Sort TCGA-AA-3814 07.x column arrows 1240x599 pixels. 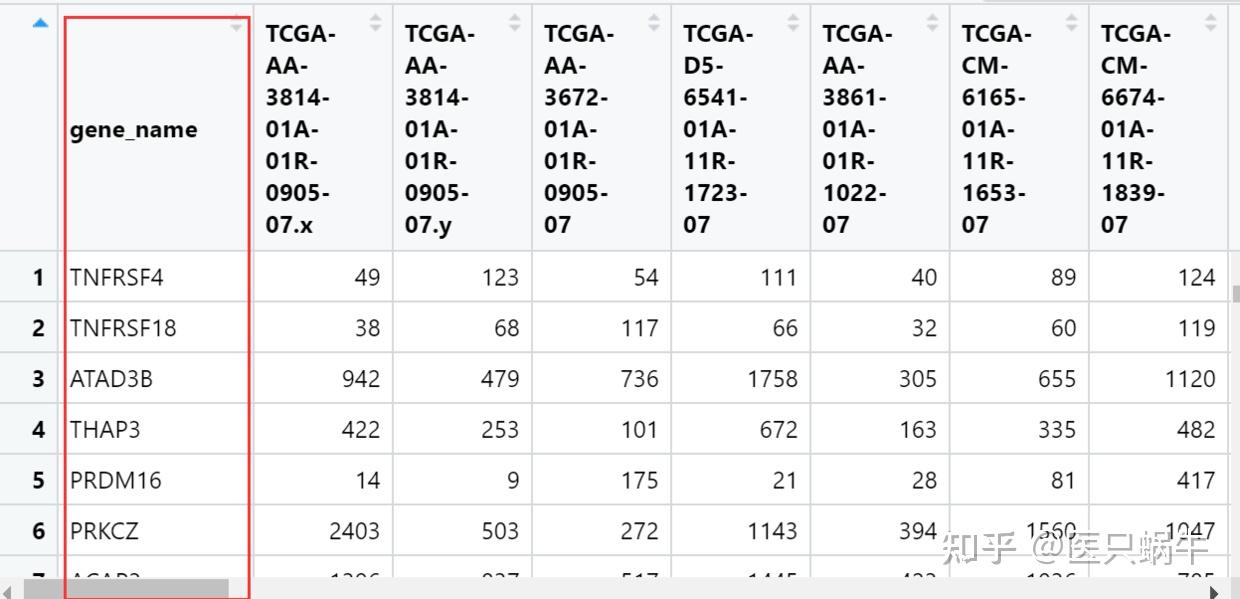376,23
